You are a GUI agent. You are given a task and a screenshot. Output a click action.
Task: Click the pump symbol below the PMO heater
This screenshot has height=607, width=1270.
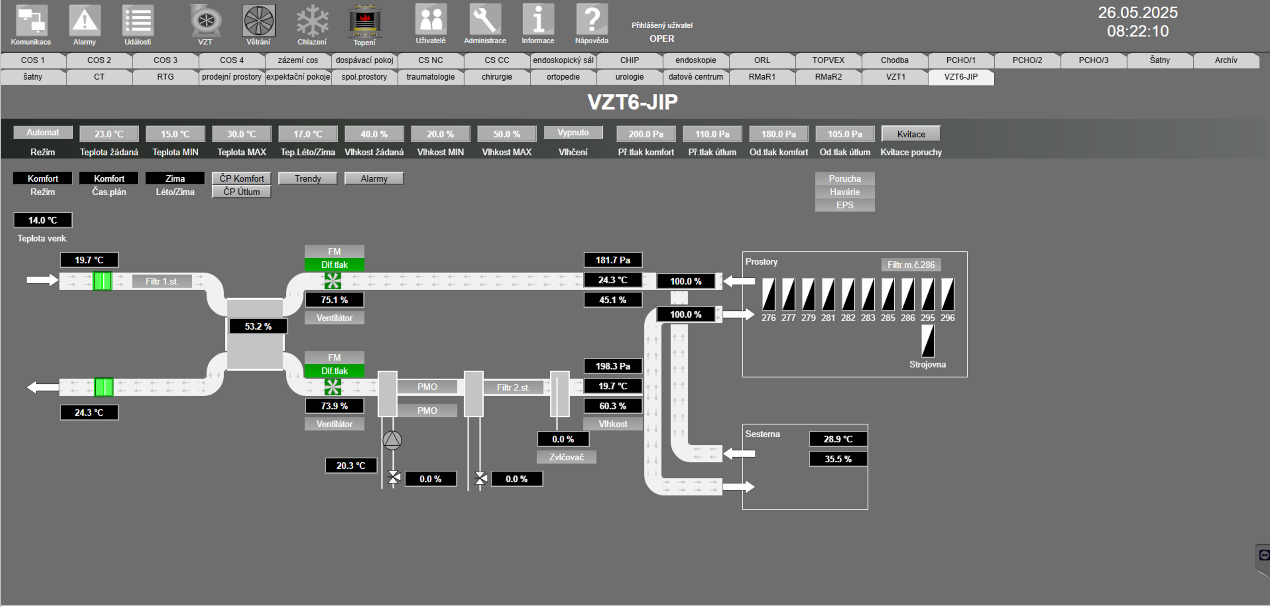392,440
